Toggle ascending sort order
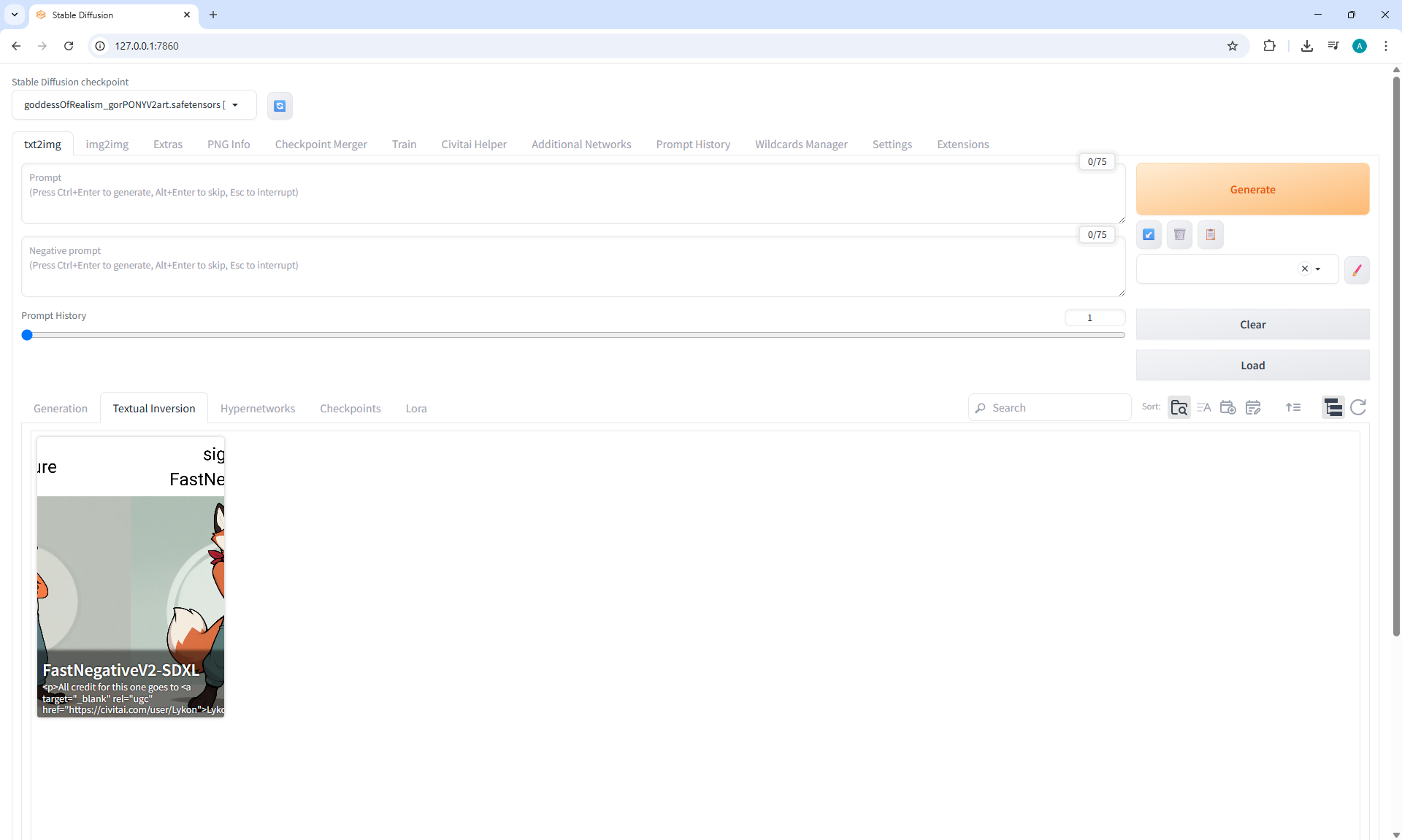This screenshot has height=840, width=1402. pos(1293,407)
